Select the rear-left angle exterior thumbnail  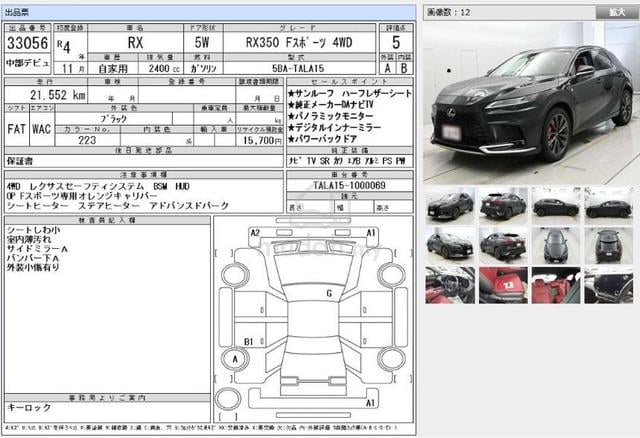[x=503, y=246]
